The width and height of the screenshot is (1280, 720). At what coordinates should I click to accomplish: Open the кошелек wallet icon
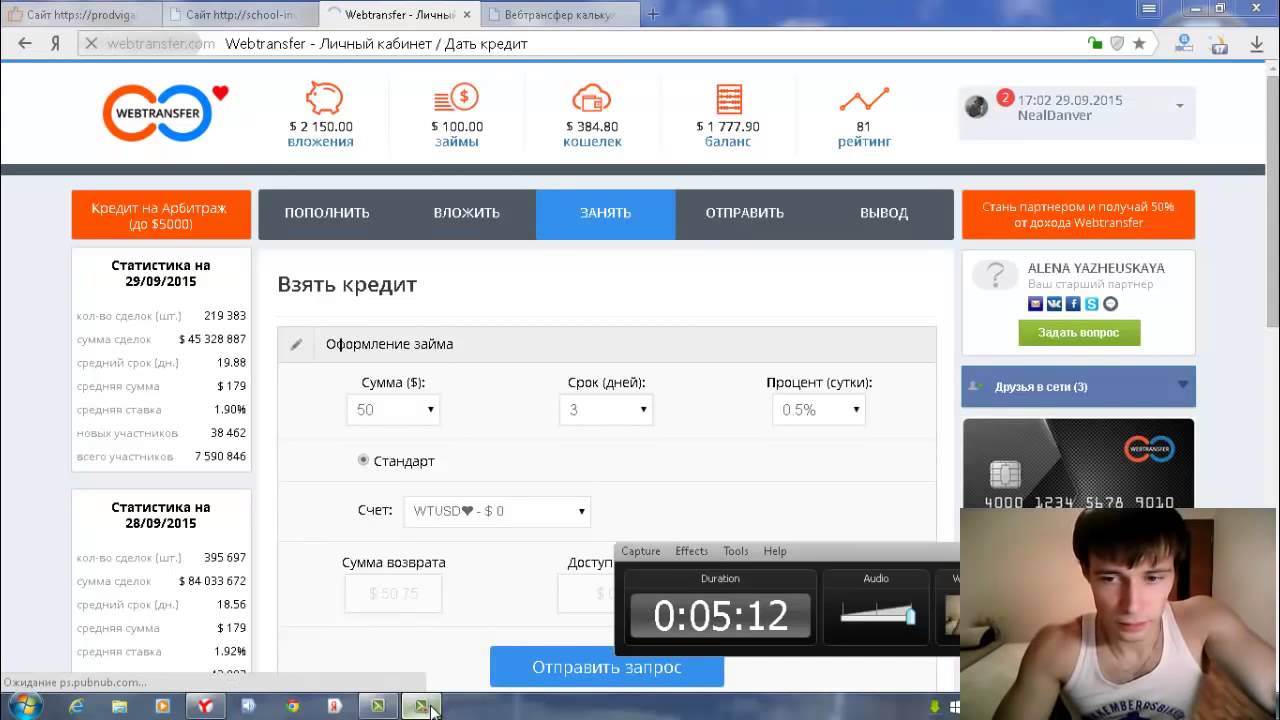click(592, 99)
